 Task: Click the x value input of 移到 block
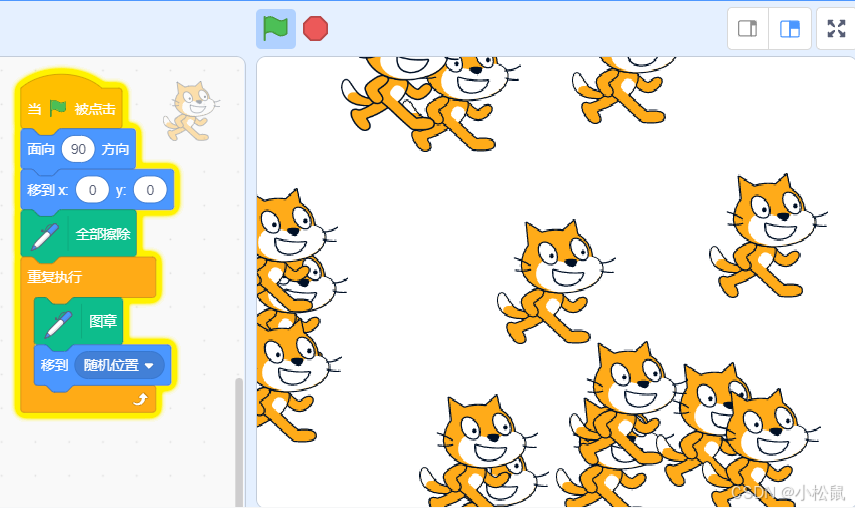tap(92, 190)
